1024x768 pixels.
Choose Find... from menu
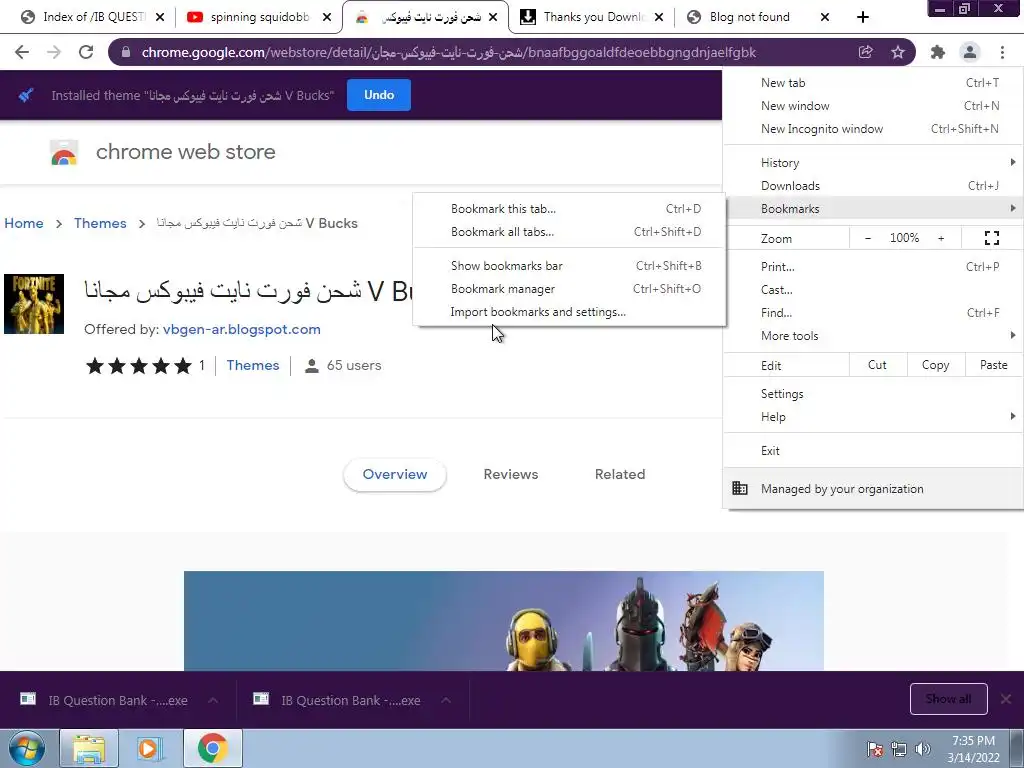873,313
